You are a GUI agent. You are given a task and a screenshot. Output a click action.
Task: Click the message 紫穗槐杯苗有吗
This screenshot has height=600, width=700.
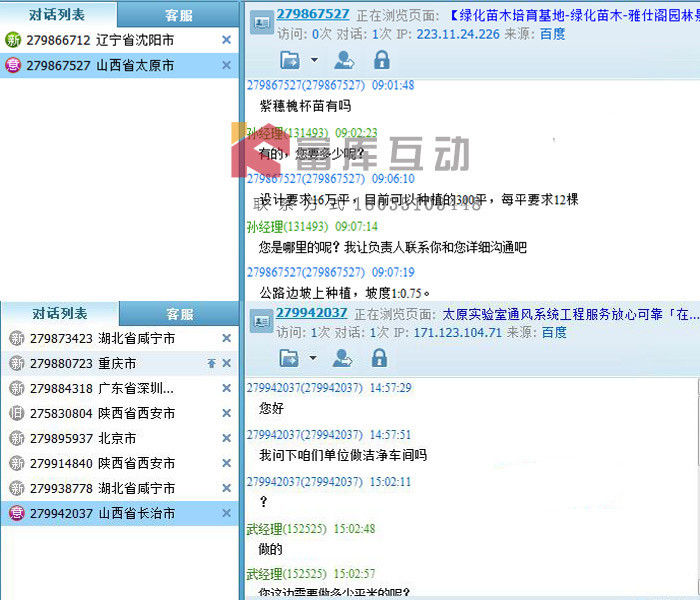pos(305,106)
